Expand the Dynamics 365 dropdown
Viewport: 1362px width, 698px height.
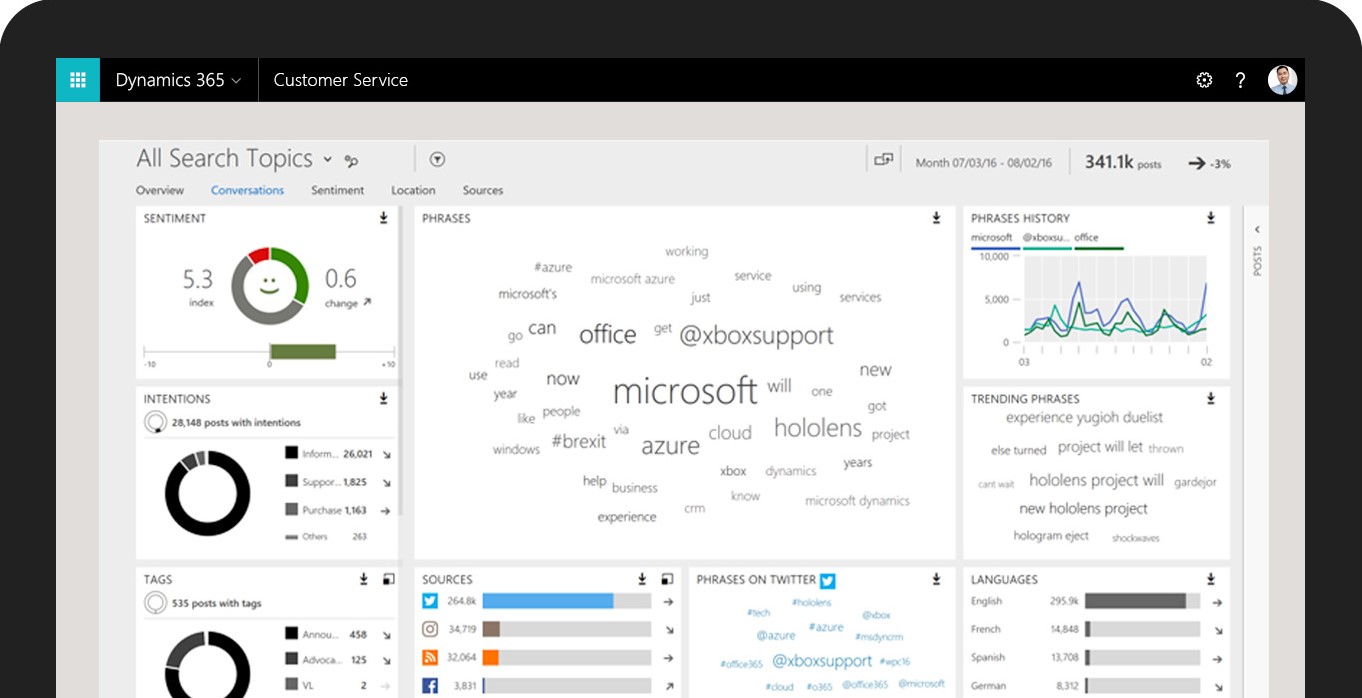tap(178, 80)
